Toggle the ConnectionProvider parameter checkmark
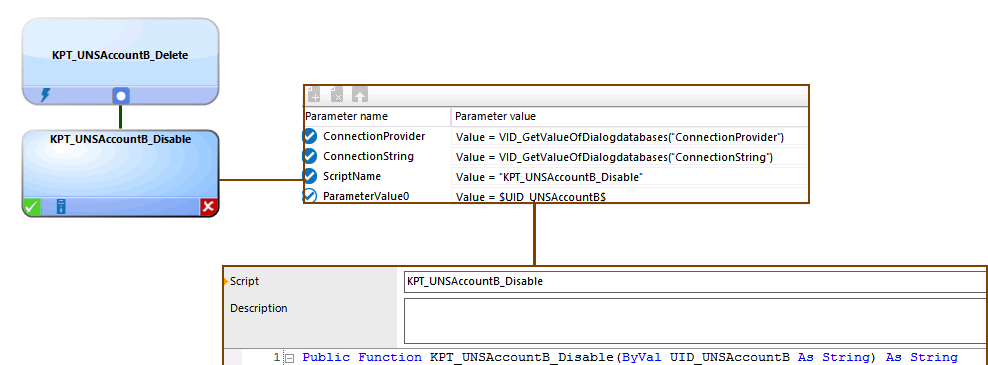This screenshot has width=988, height=365. [310, 136]
